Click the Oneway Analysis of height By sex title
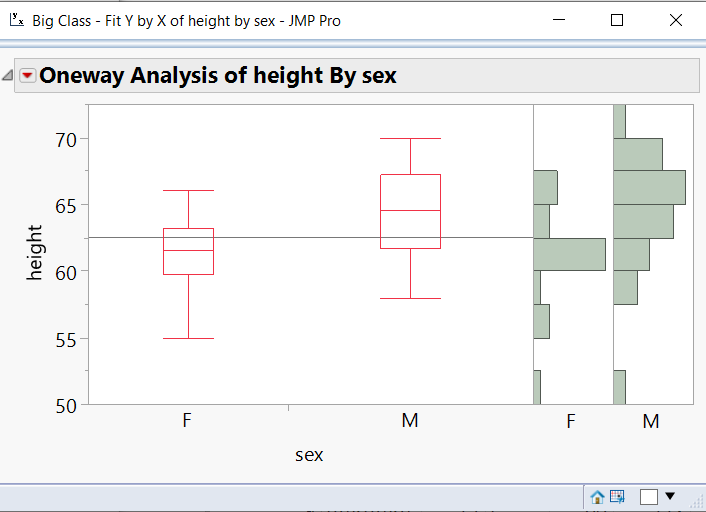The height and width of the screenshot is (512, 706). point(218,76)
